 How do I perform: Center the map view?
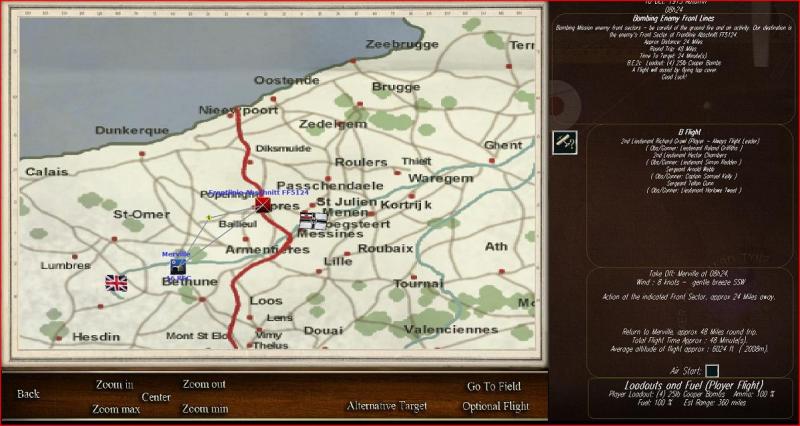coord(156,397)
